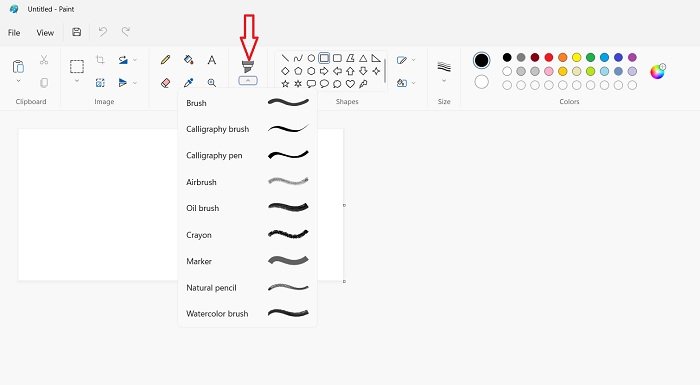700x385 pixels.
Task: Pick the Color picker eyedropper
Action: [x=188, y=83]
